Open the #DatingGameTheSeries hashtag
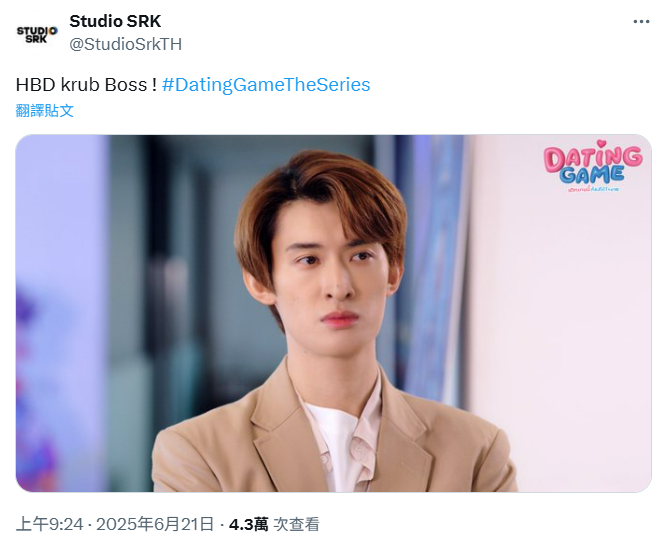This screenshot has width=665, height=545. pos(266,84)
